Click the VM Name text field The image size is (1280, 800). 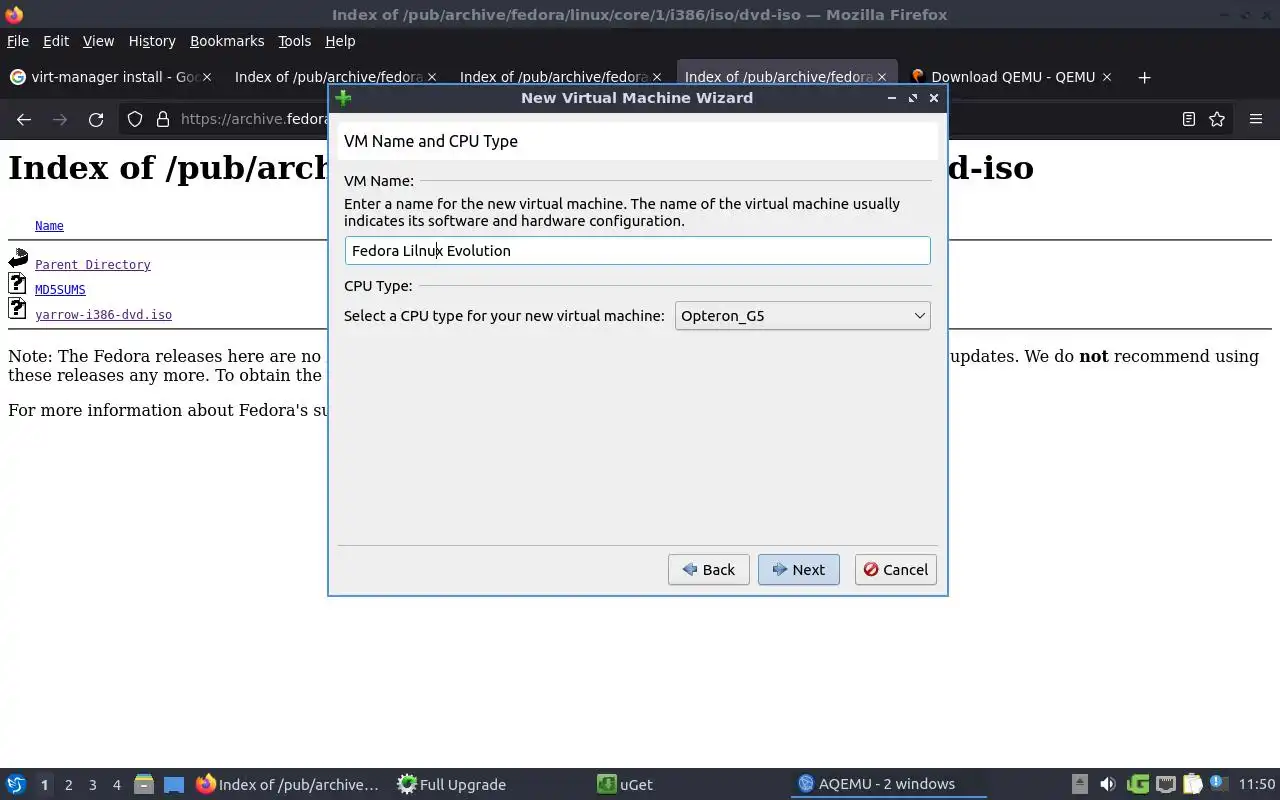(x=637, y=251)
